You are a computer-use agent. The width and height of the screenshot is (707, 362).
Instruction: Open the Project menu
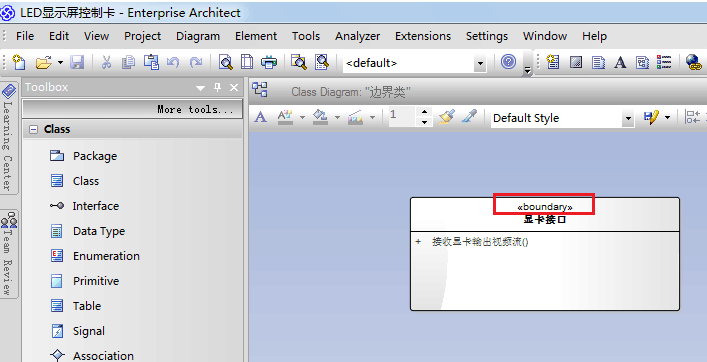coord(142,36)
